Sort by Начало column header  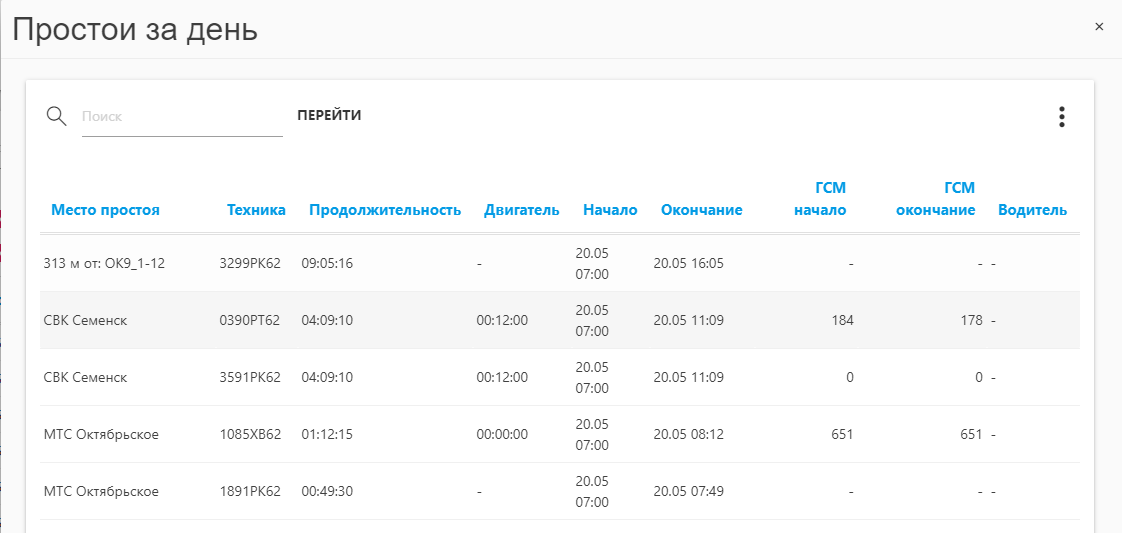click(x=610, y=210)
